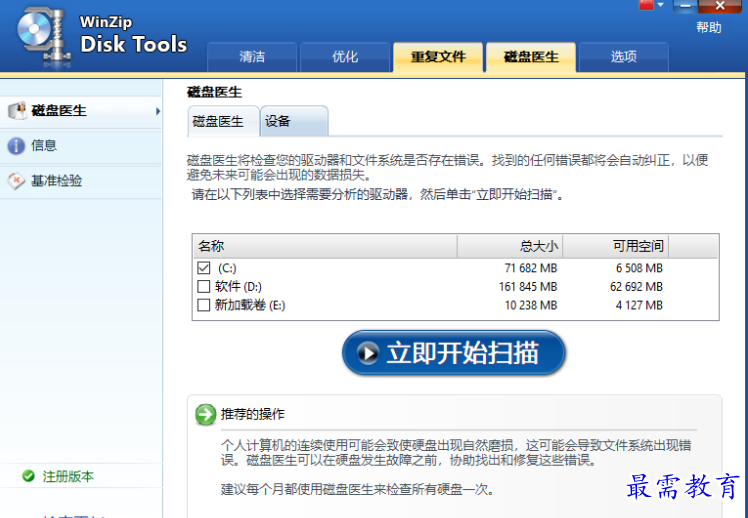Screen dimensions: 748x518
Task: Check the 新加载卷 (E:) drive checkbox
Action: click(x=204, y=305)
